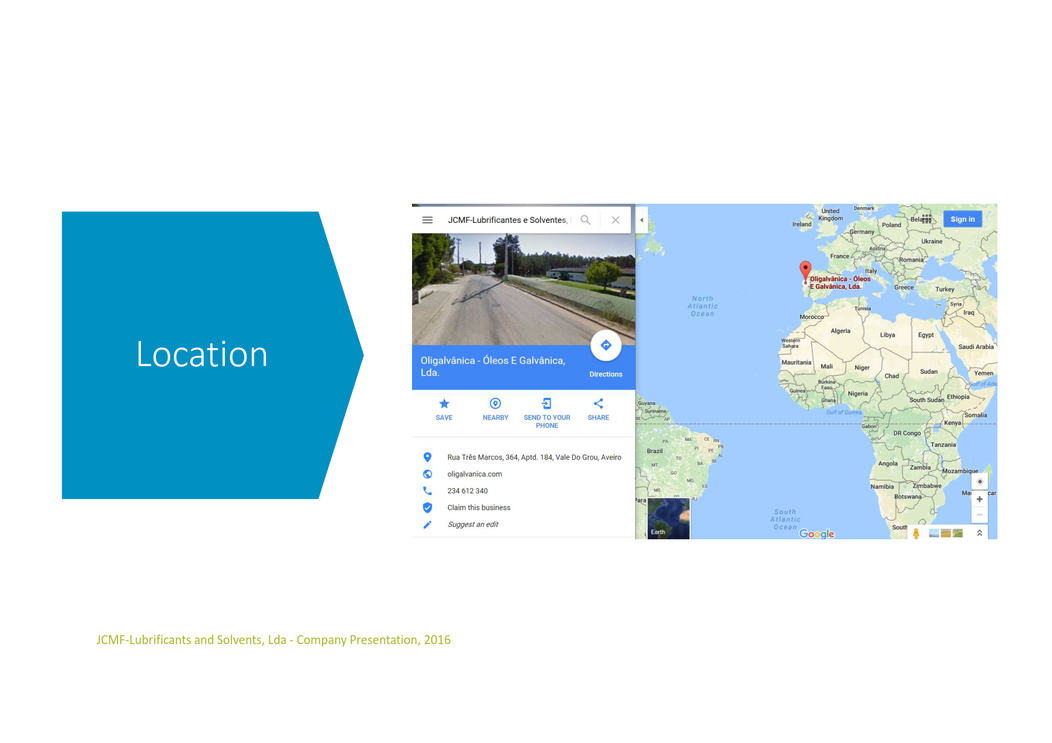Click Send to your phone icon
This screenshot has width=1052, height=743.
pos(547,404)
